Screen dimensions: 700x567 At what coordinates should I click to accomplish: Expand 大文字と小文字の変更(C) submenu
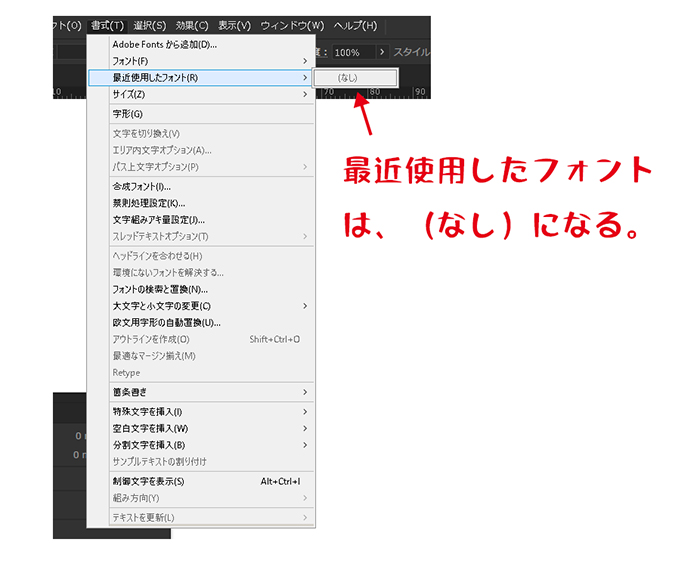161,306
